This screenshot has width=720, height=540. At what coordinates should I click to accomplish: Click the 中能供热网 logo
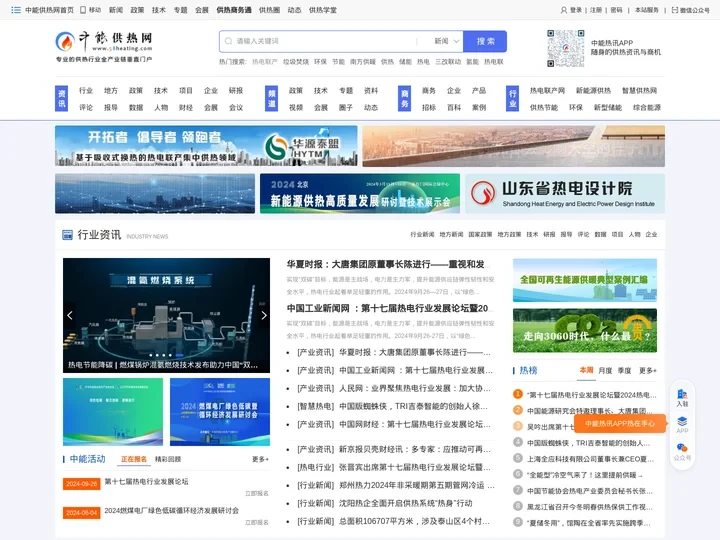coord(104,46)
